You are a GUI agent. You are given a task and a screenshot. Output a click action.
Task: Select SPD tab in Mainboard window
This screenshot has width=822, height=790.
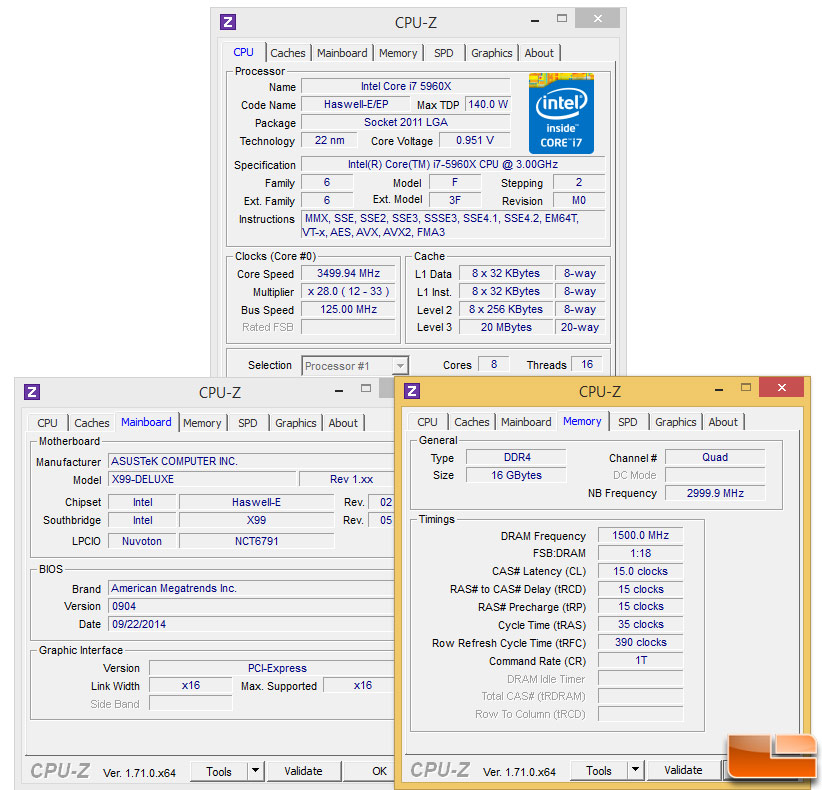coord(247,423)
